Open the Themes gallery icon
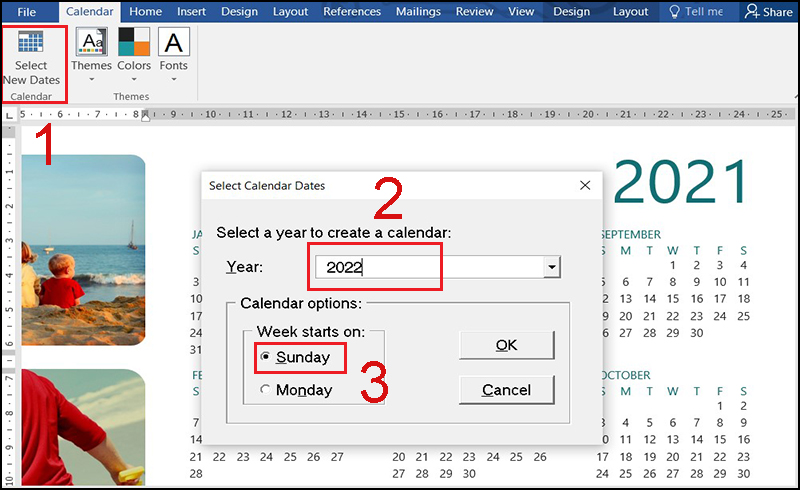 click(x=91, y=42)
